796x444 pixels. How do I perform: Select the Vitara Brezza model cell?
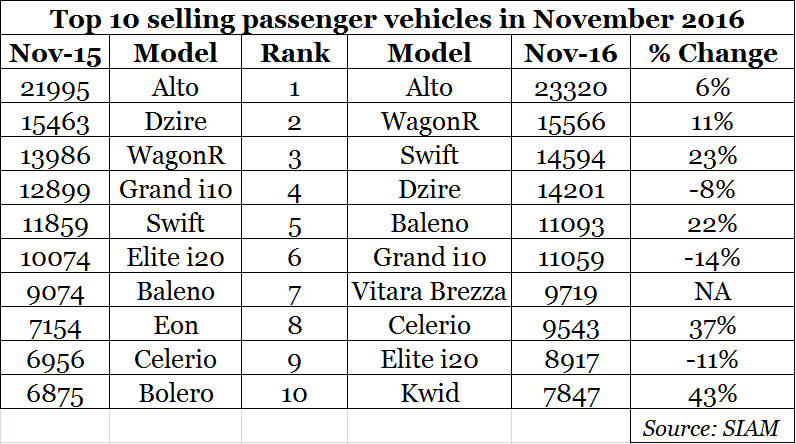(430, 292)
